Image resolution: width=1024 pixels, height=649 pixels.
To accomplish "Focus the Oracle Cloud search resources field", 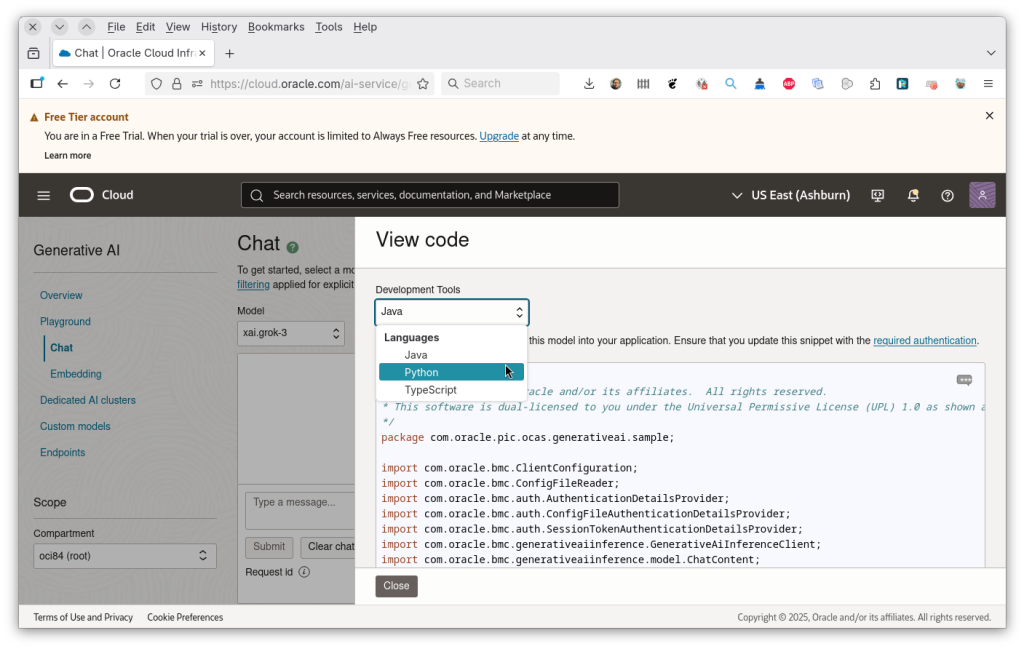I will pos(430,195).
